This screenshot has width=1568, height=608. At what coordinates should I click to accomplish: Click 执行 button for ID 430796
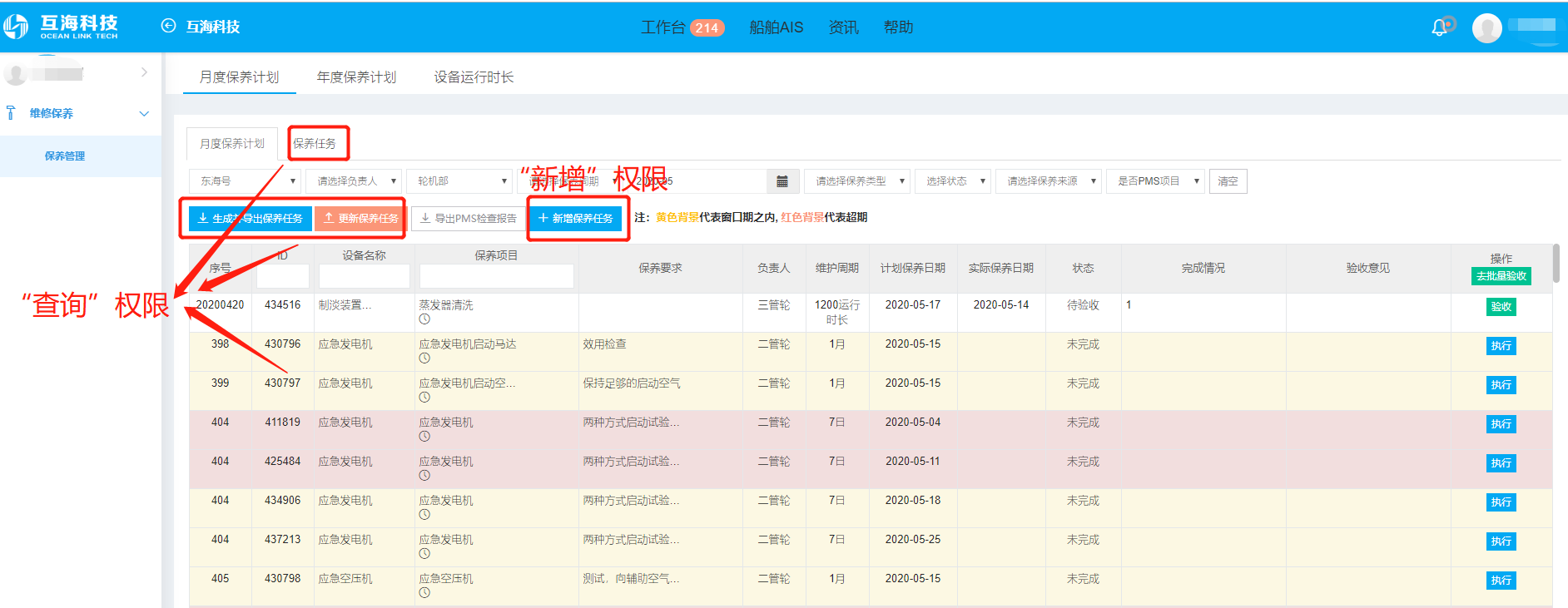[1501, 346]
